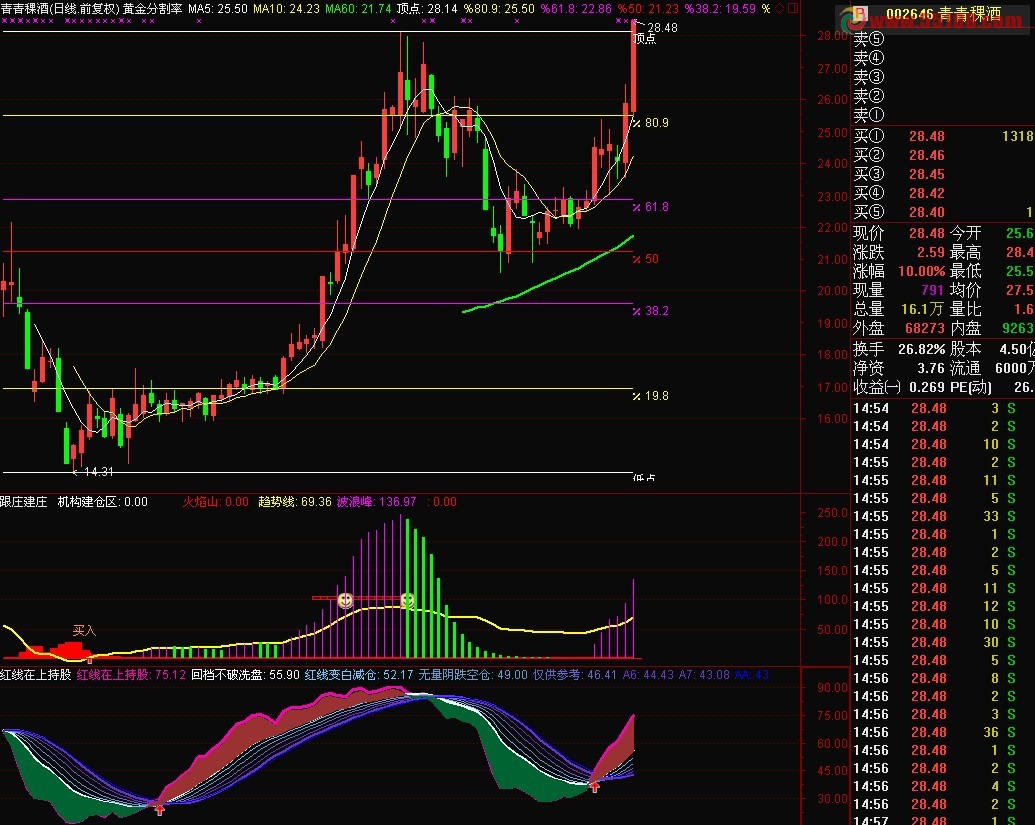Screen dimensions: 1035x825
Task: Click the red cross marker at the left trough of the bottom indicator
Action: (159, 808)
